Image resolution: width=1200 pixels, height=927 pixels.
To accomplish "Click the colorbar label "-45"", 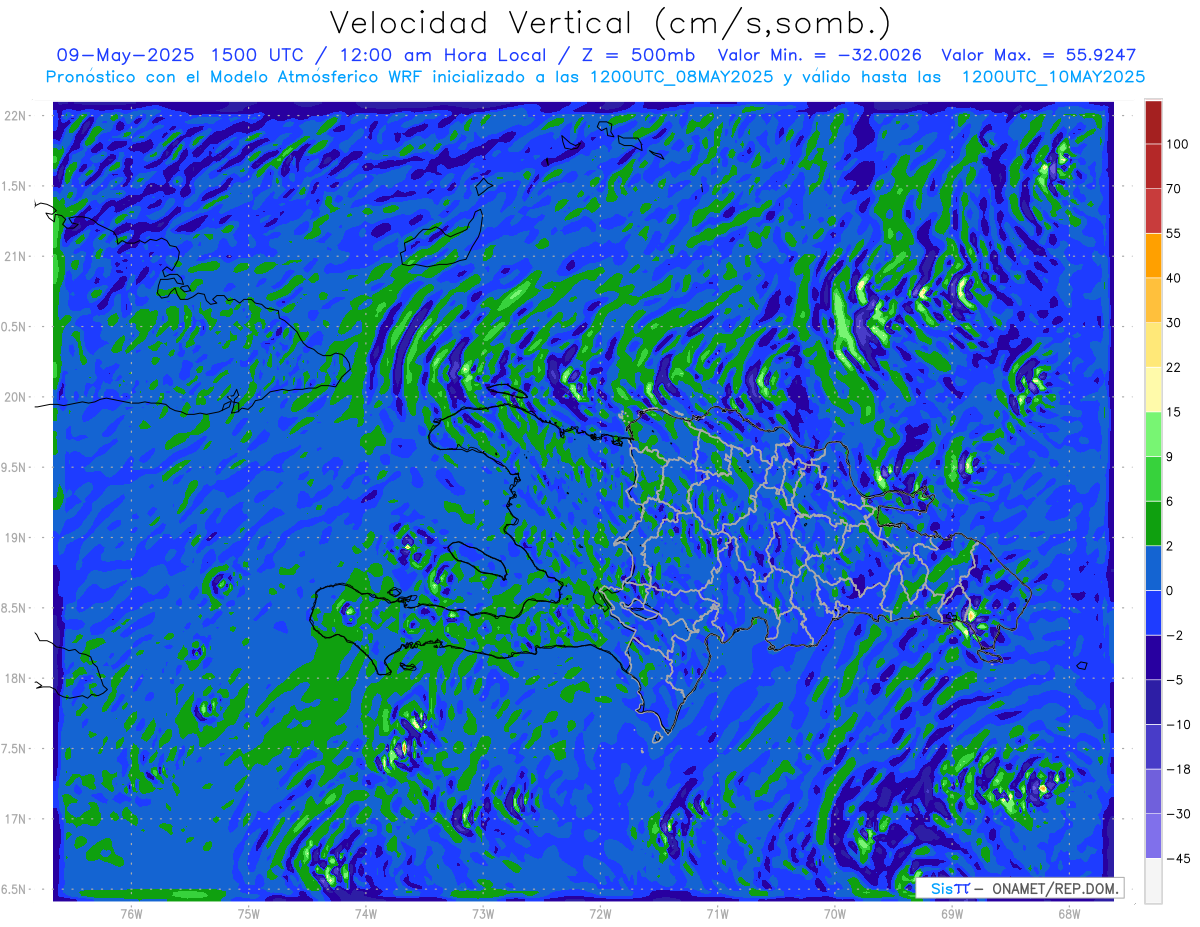I will (1177, 857).
